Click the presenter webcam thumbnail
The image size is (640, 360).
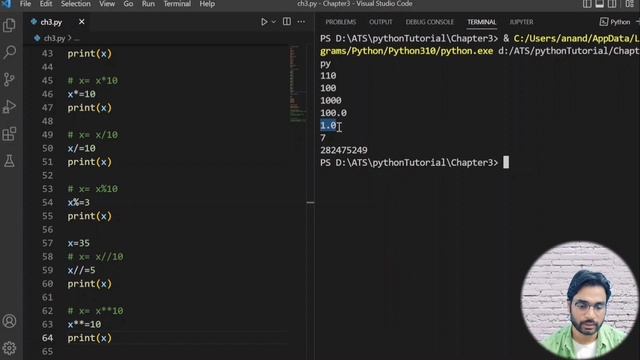580,300
